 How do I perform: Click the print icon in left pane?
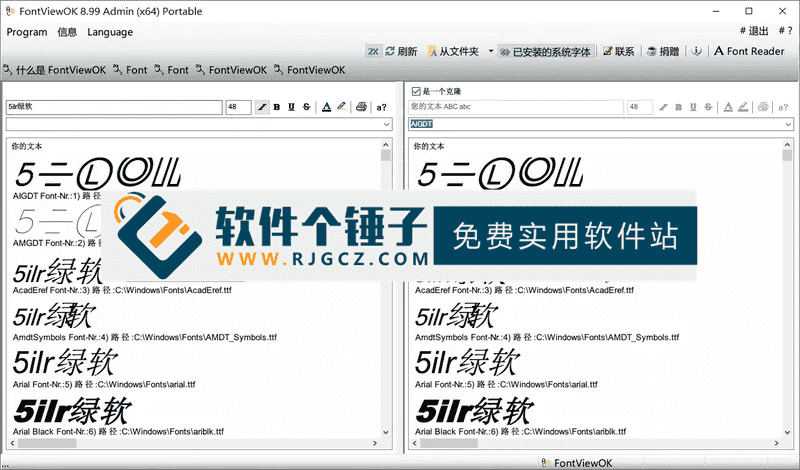point(362,107)
